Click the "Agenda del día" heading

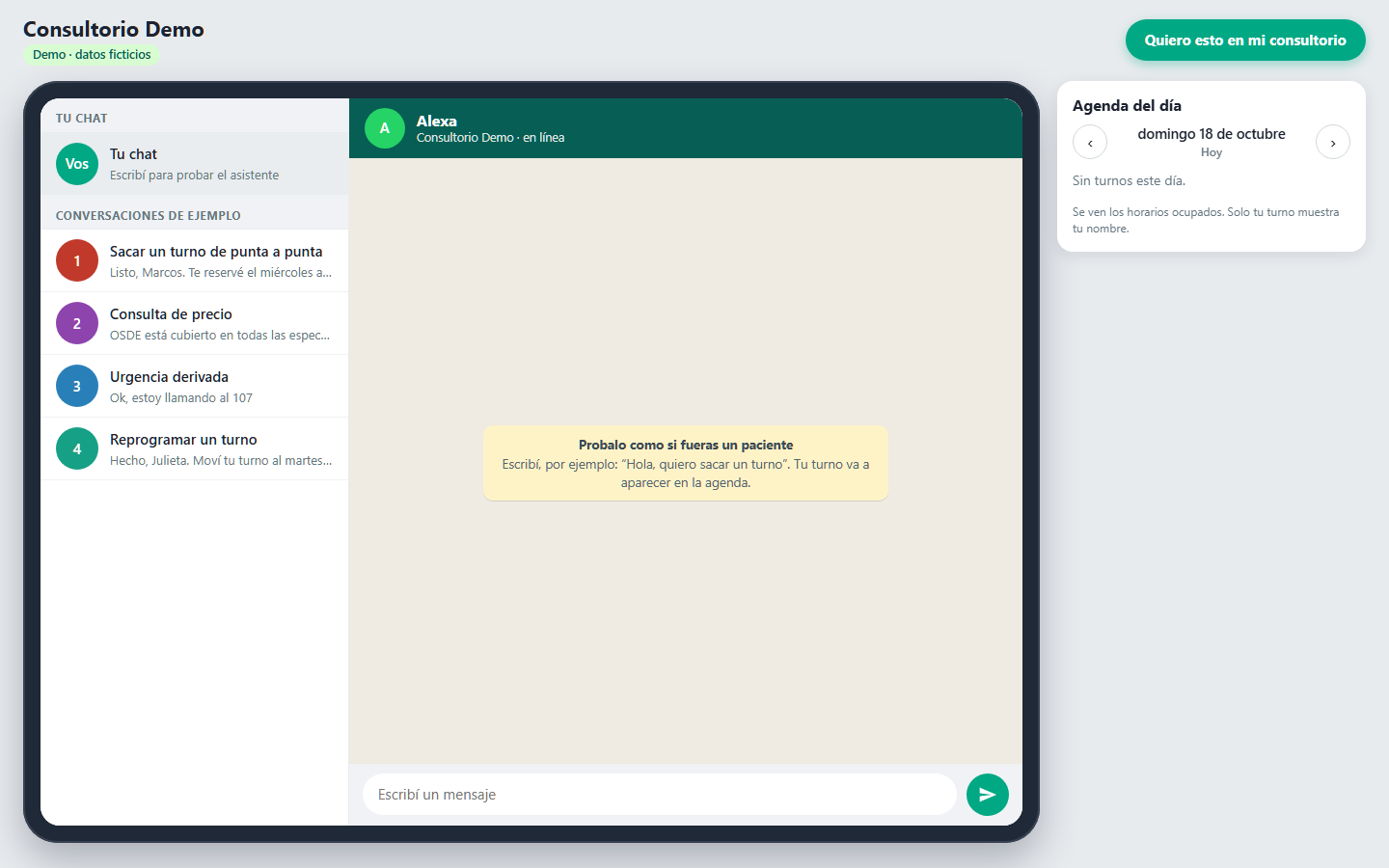click(x=1127, y=106)
